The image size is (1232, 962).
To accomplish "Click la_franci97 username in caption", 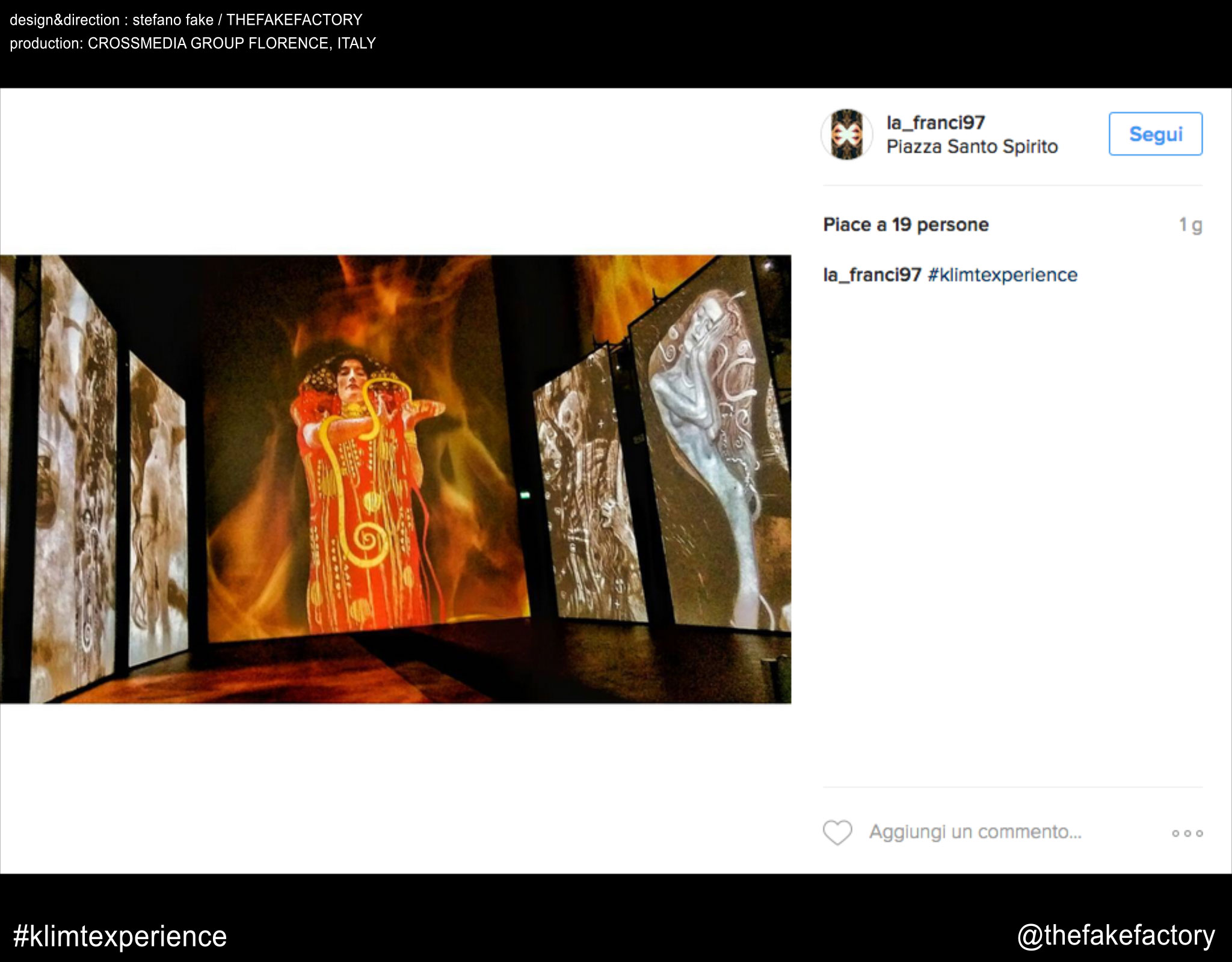I will (872, 275).
